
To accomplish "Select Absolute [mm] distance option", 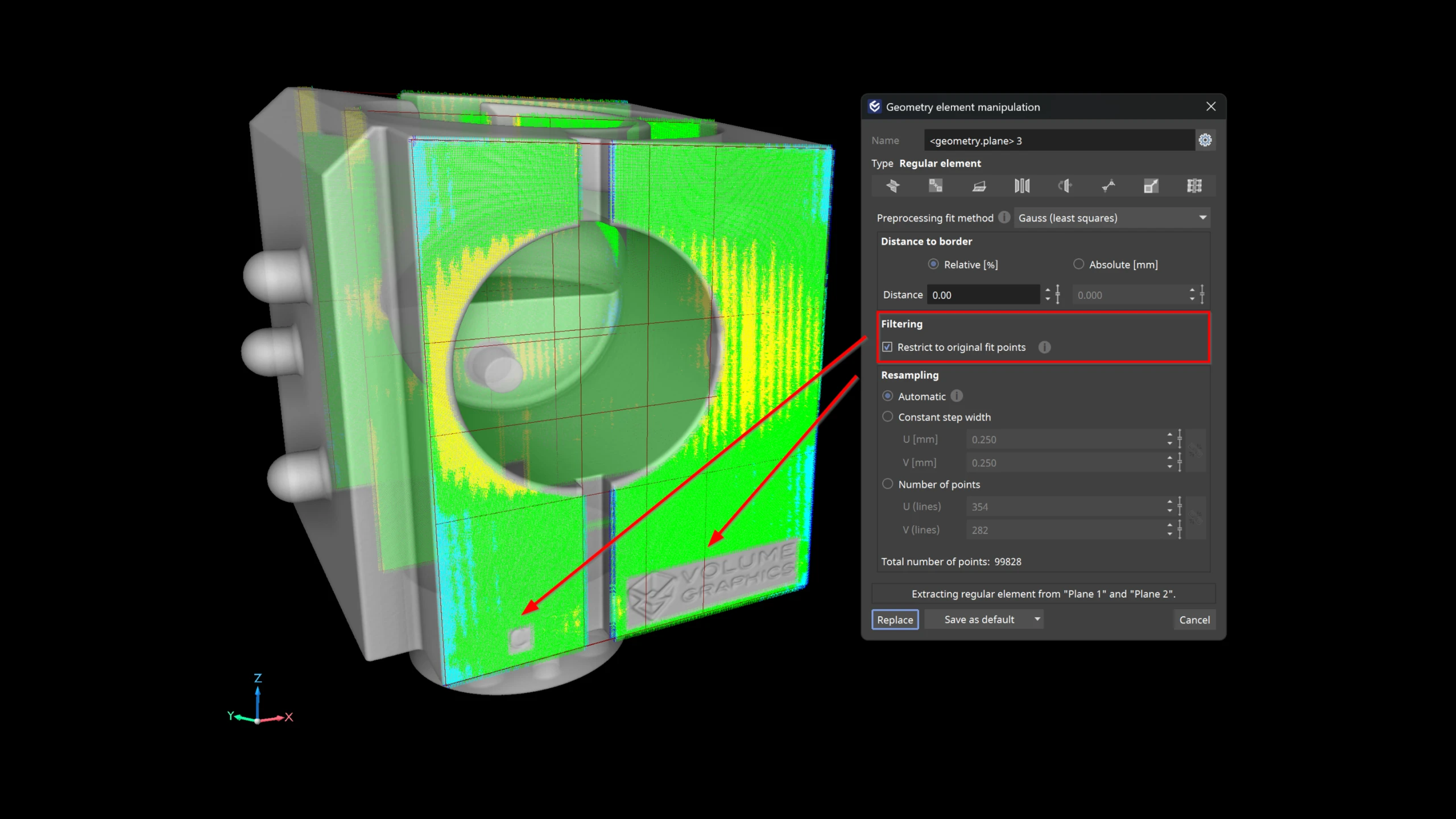I will (1078, 264).
